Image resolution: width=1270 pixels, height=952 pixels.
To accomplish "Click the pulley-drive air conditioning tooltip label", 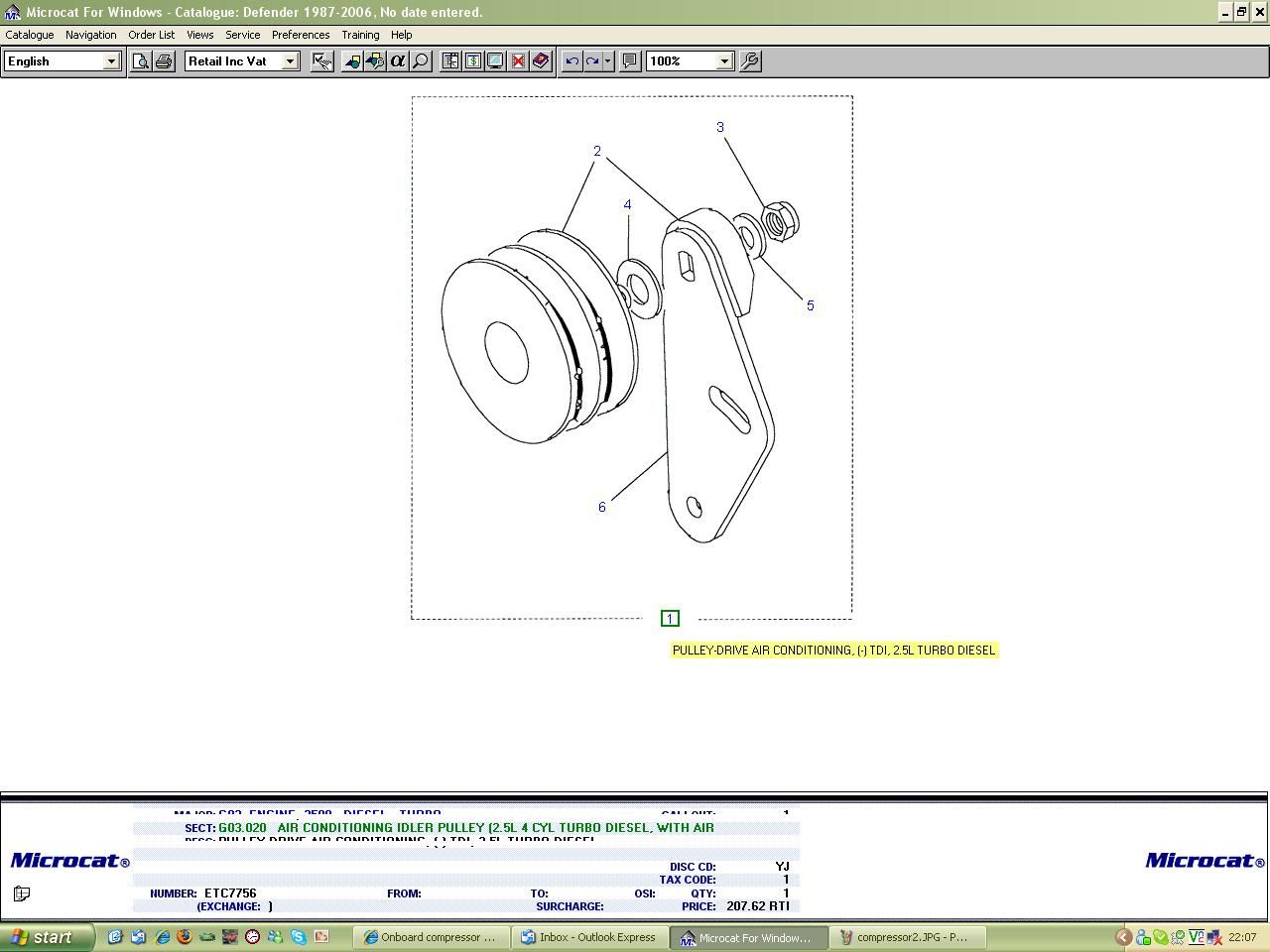I will tap(833, 651).
